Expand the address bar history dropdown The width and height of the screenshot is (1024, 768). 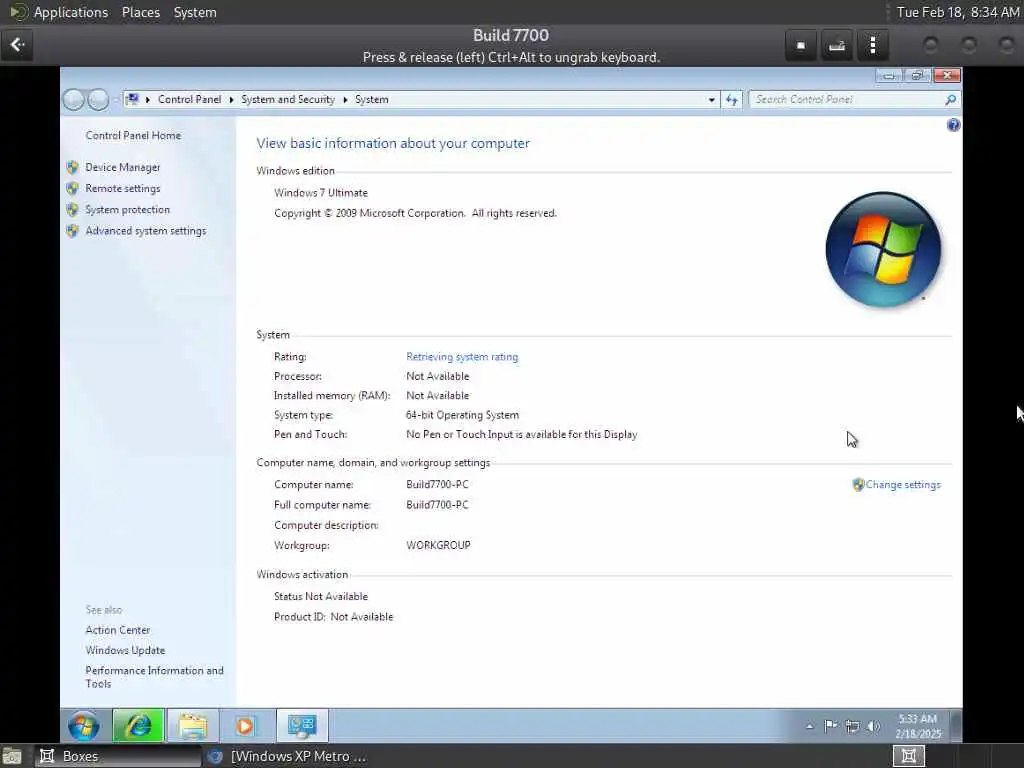coord(711,100)
